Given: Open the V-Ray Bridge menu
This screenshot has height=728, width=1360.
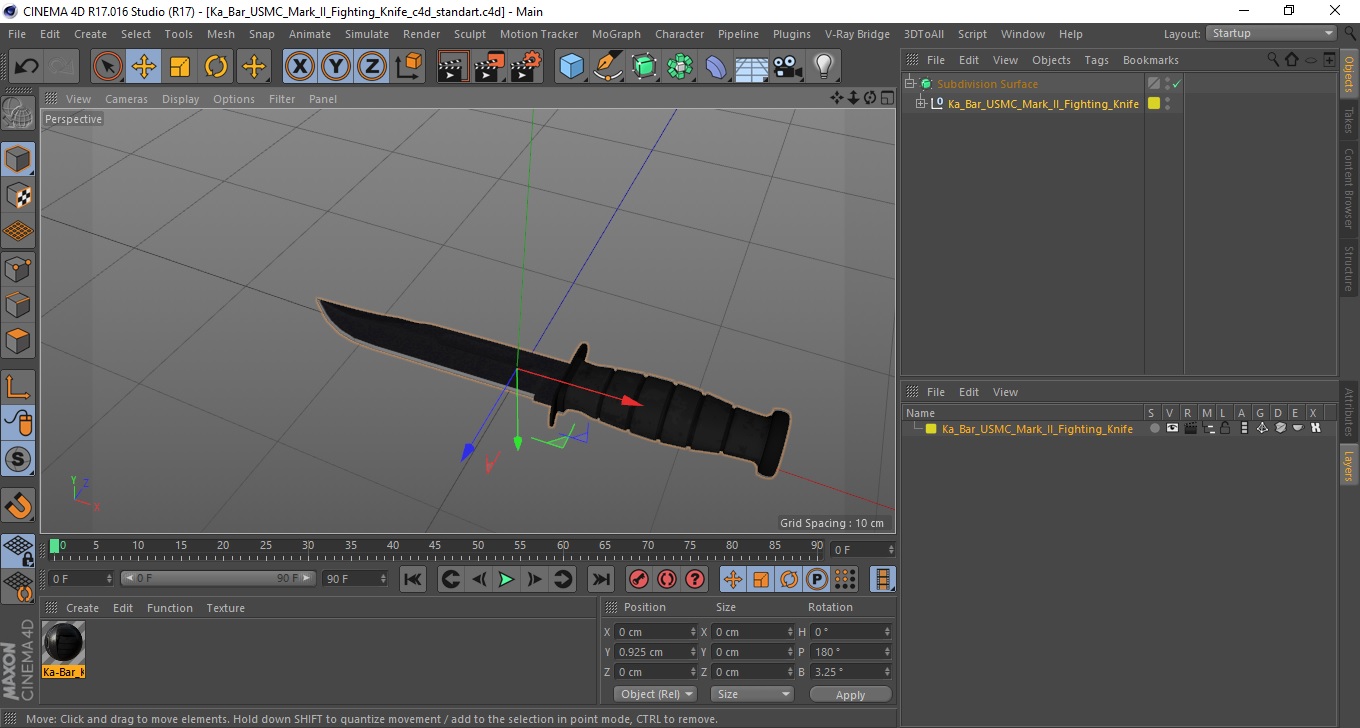Looking at the screenshot, I should click(x=857, y=34).
